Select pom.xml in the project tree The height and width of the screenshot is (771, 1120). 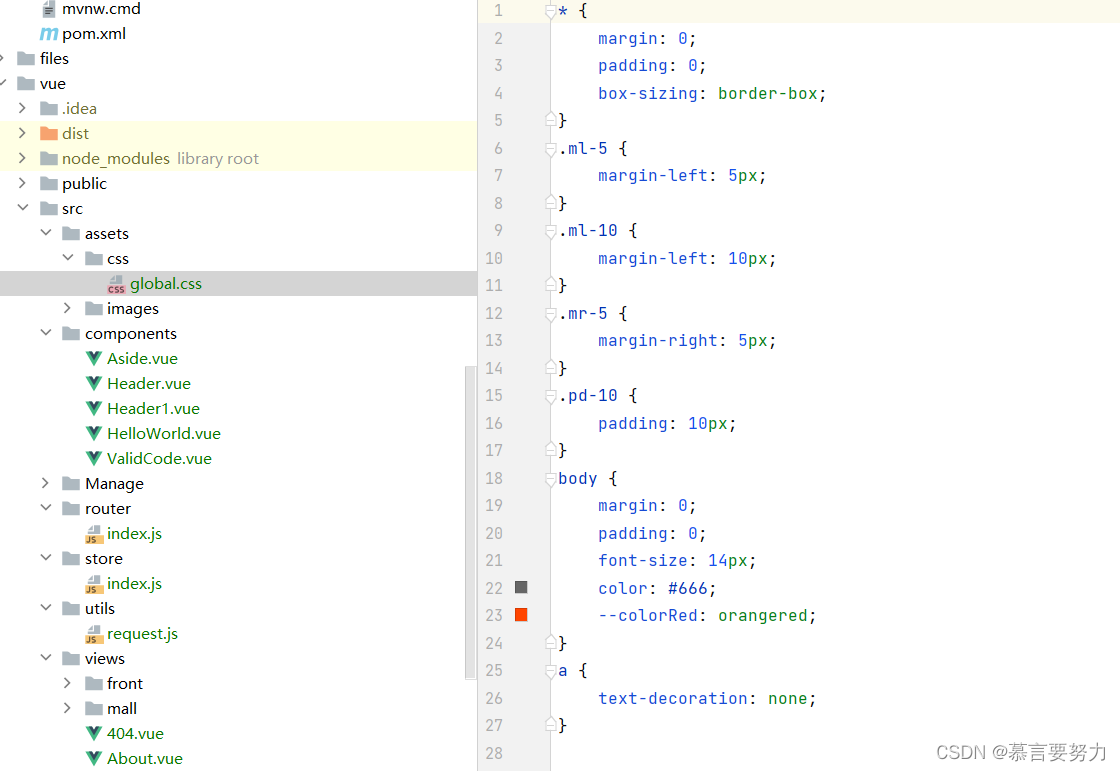click(x=94, y=34)
